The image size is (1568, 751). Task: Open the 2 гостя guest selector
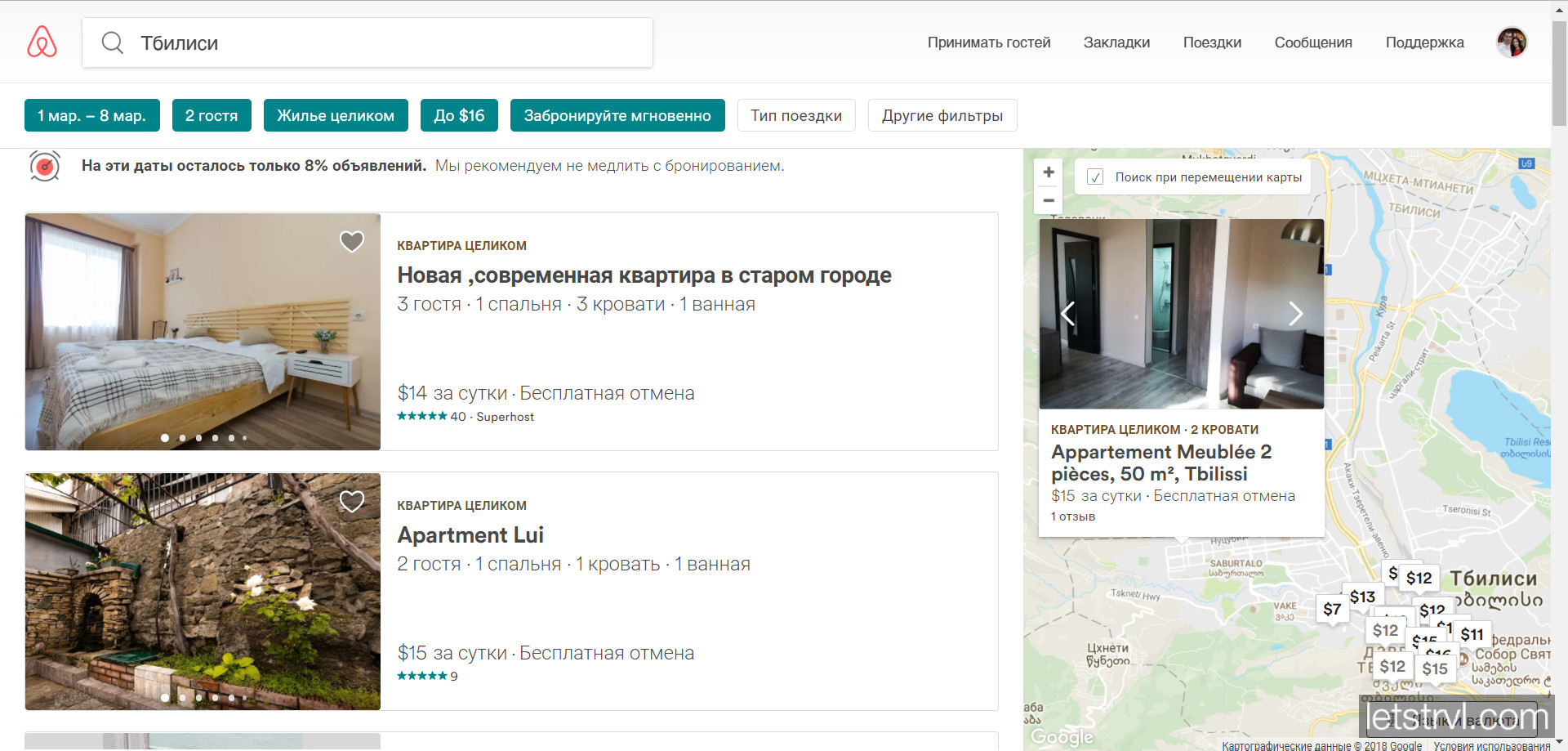212,115
